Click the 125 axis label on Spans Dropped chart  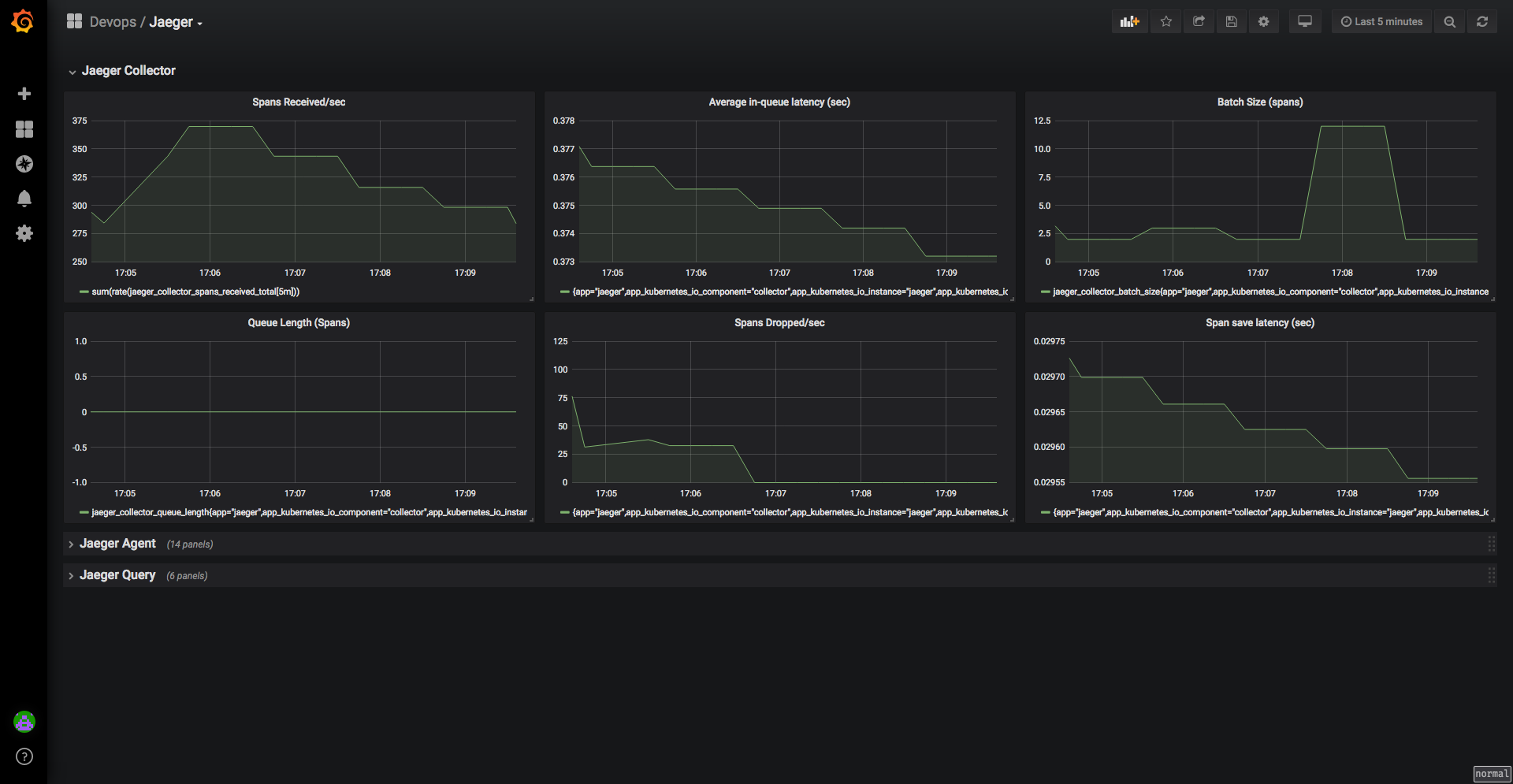point(560,341)
